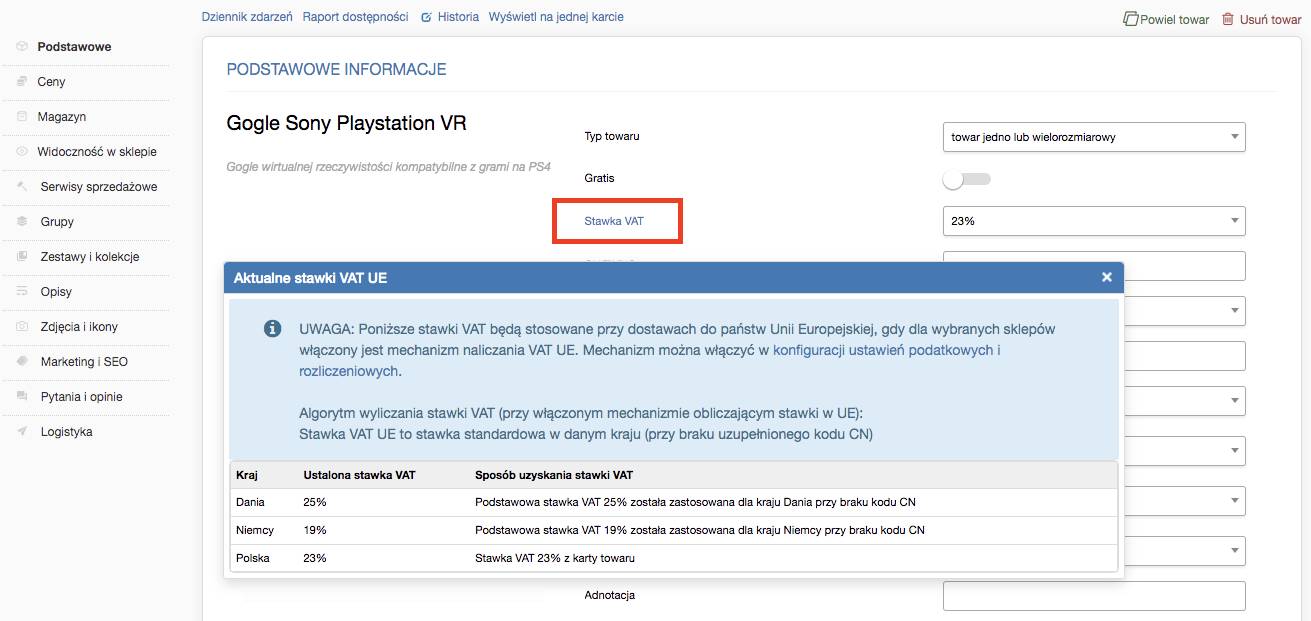This screenshot has width=1311, height=621.
Task: Close the Aktualne stawki VAT UE popup
Action: click(x=1107, y=277)
